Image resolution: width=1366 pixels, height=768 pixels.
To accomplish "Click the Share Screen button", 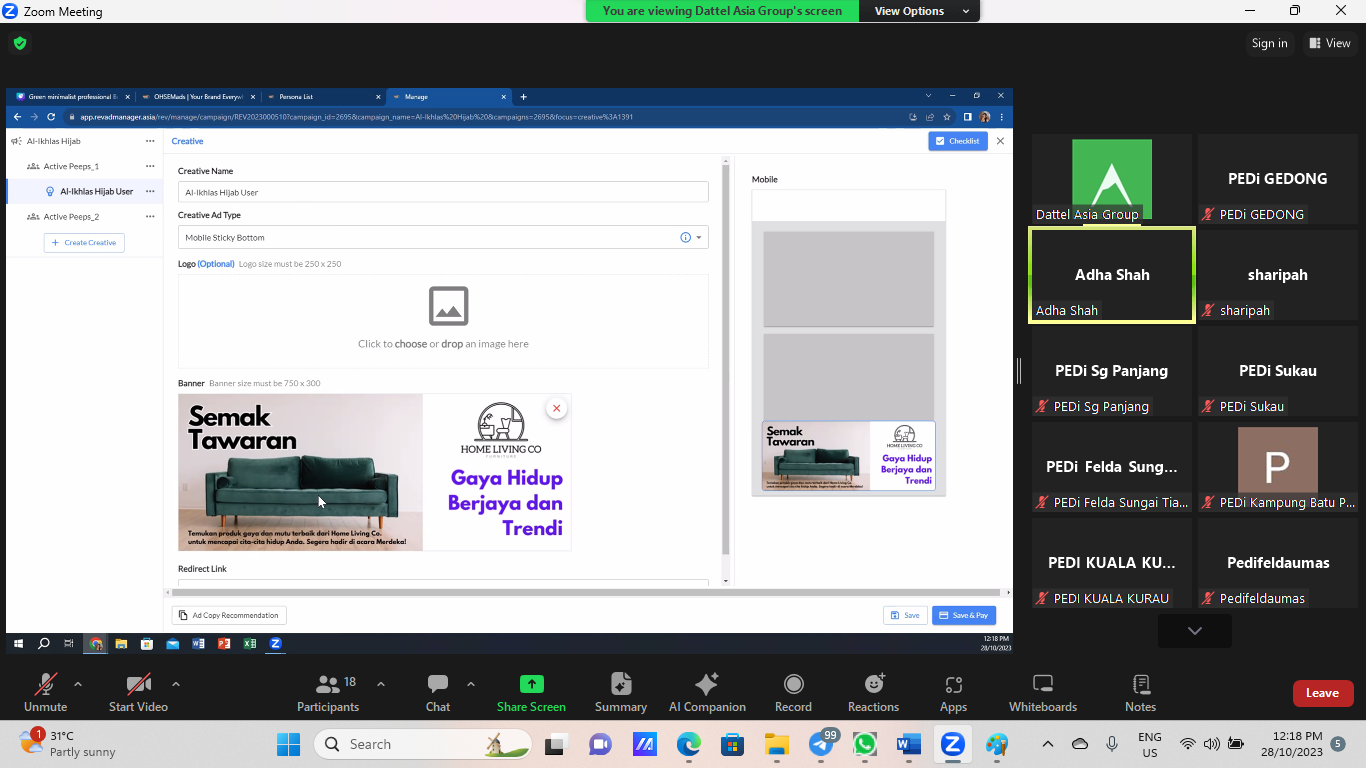I will 531,692.
